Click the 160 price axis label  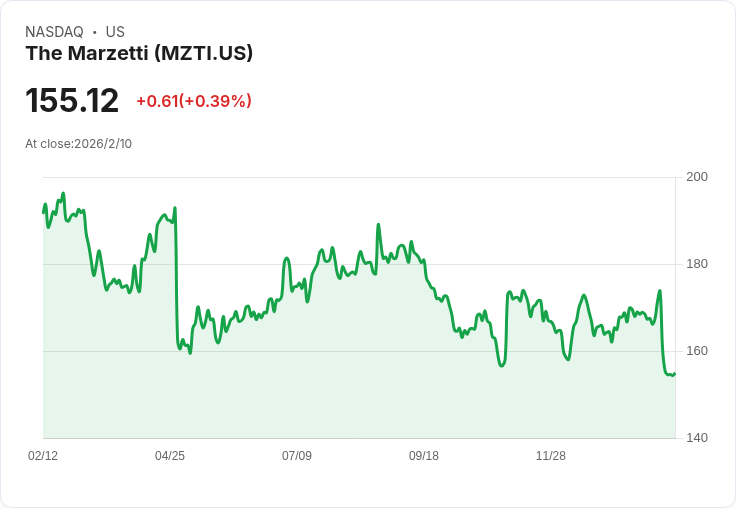click(x=697, y=351)
